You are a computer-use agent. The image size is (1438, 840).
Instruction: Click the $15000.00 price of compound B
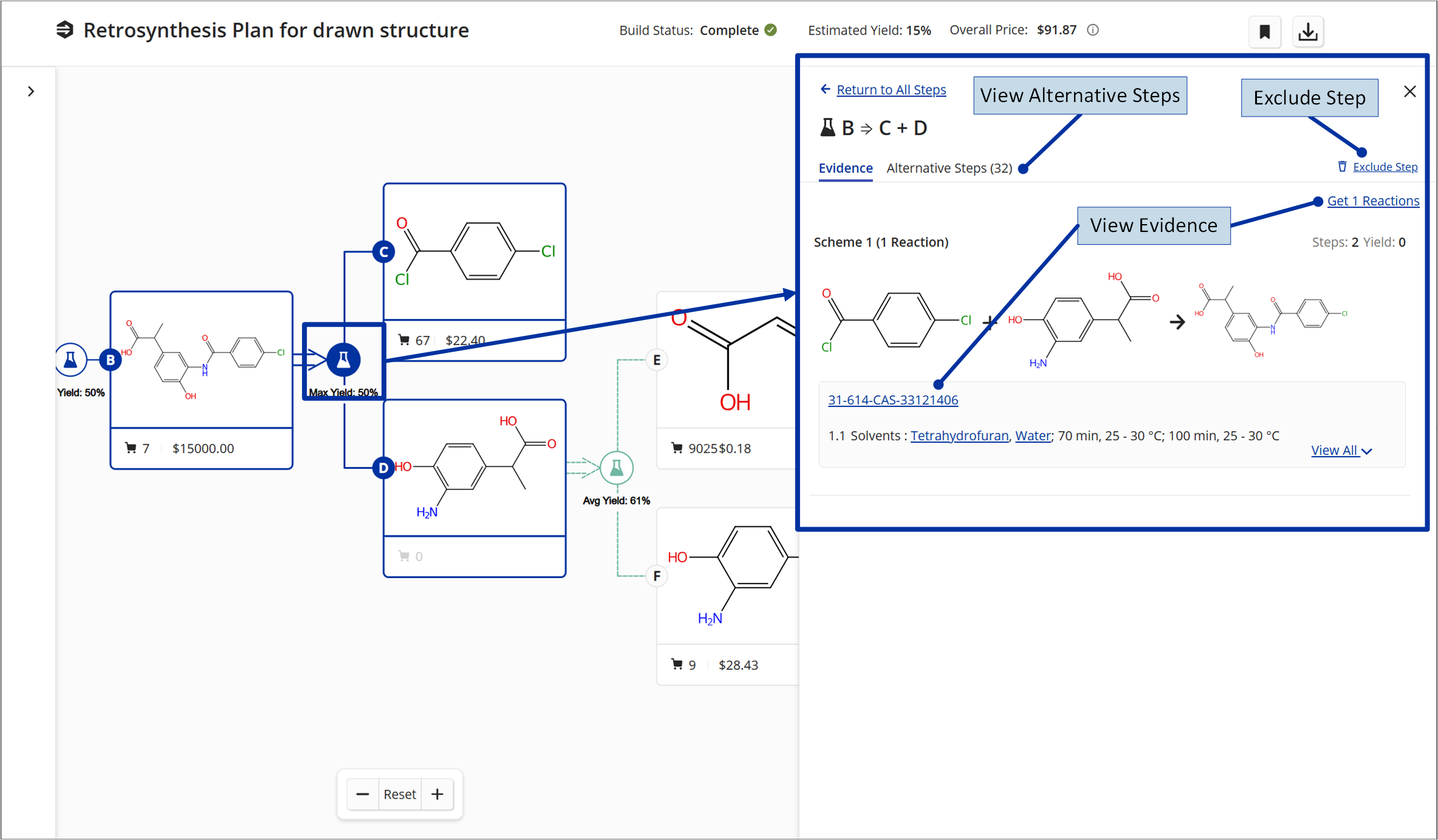203,449
